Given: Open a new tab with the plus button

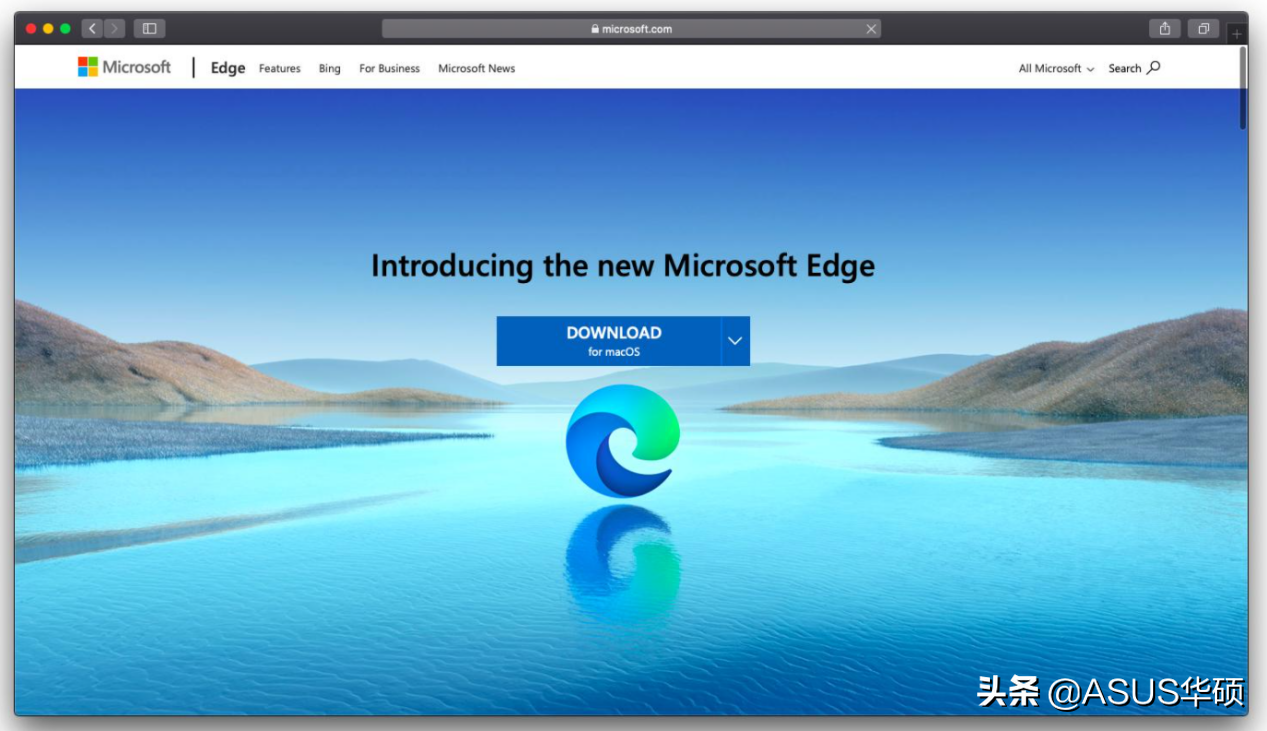Looking at the screenshot, I should click(1237, 33).
